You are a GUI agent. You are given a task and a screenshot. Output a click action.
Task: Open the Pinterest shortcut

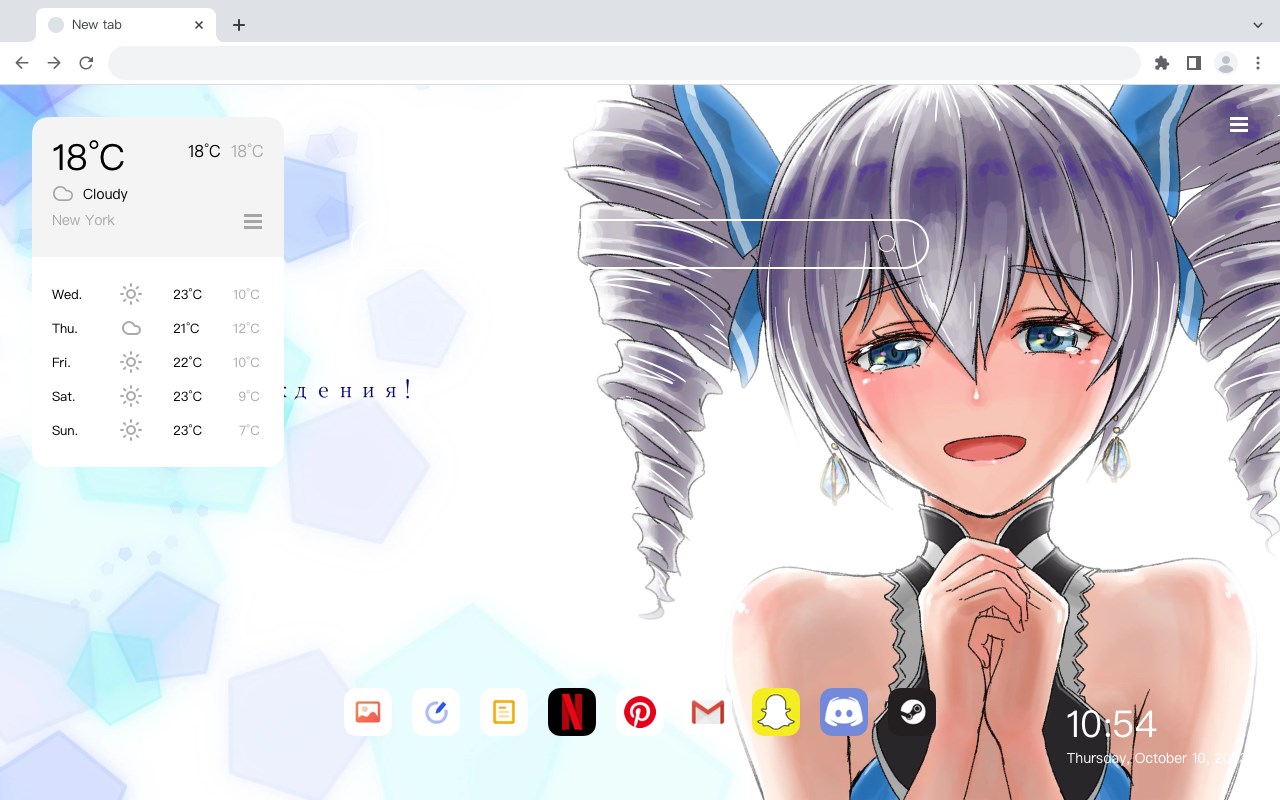click(x=640, y=712)
